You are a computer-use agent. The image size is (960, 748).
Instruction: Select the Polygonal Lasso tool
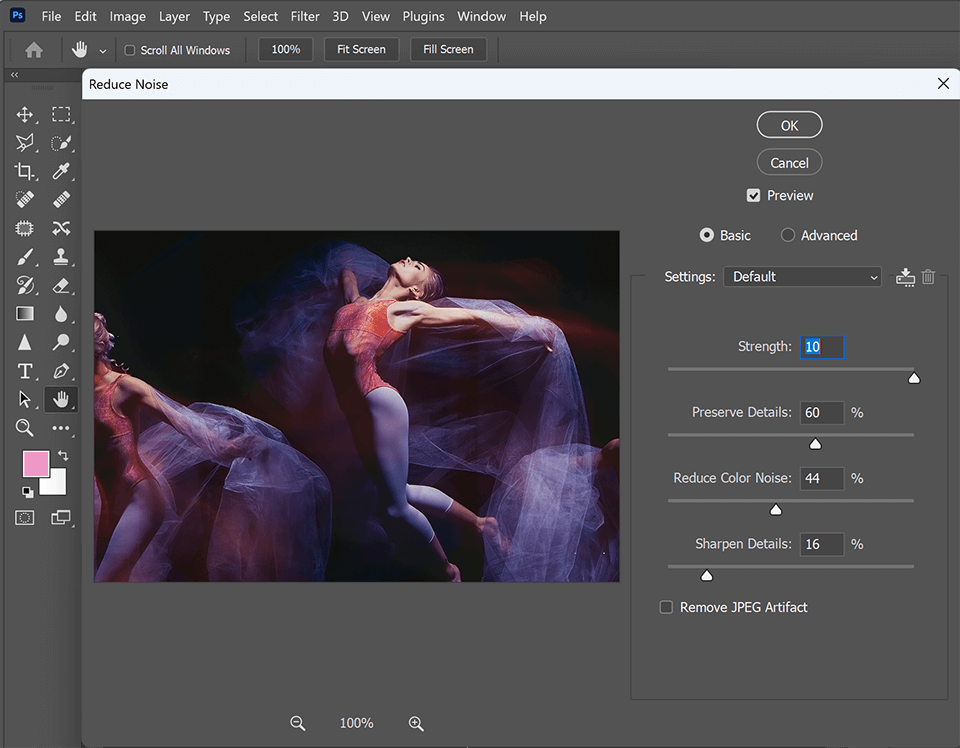coord(24,143)
